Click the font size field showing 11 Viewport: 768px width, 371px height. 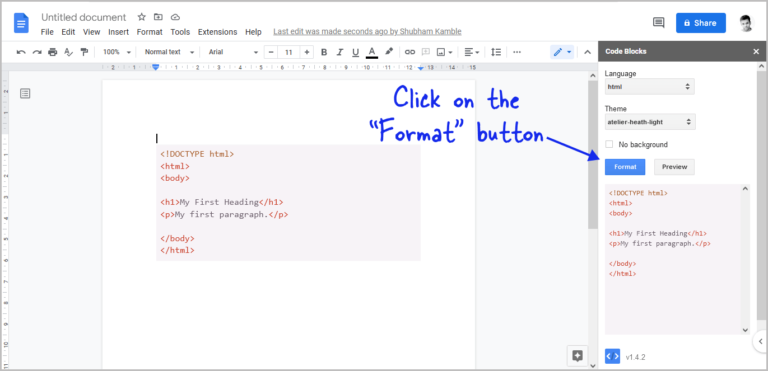point(289,52)
